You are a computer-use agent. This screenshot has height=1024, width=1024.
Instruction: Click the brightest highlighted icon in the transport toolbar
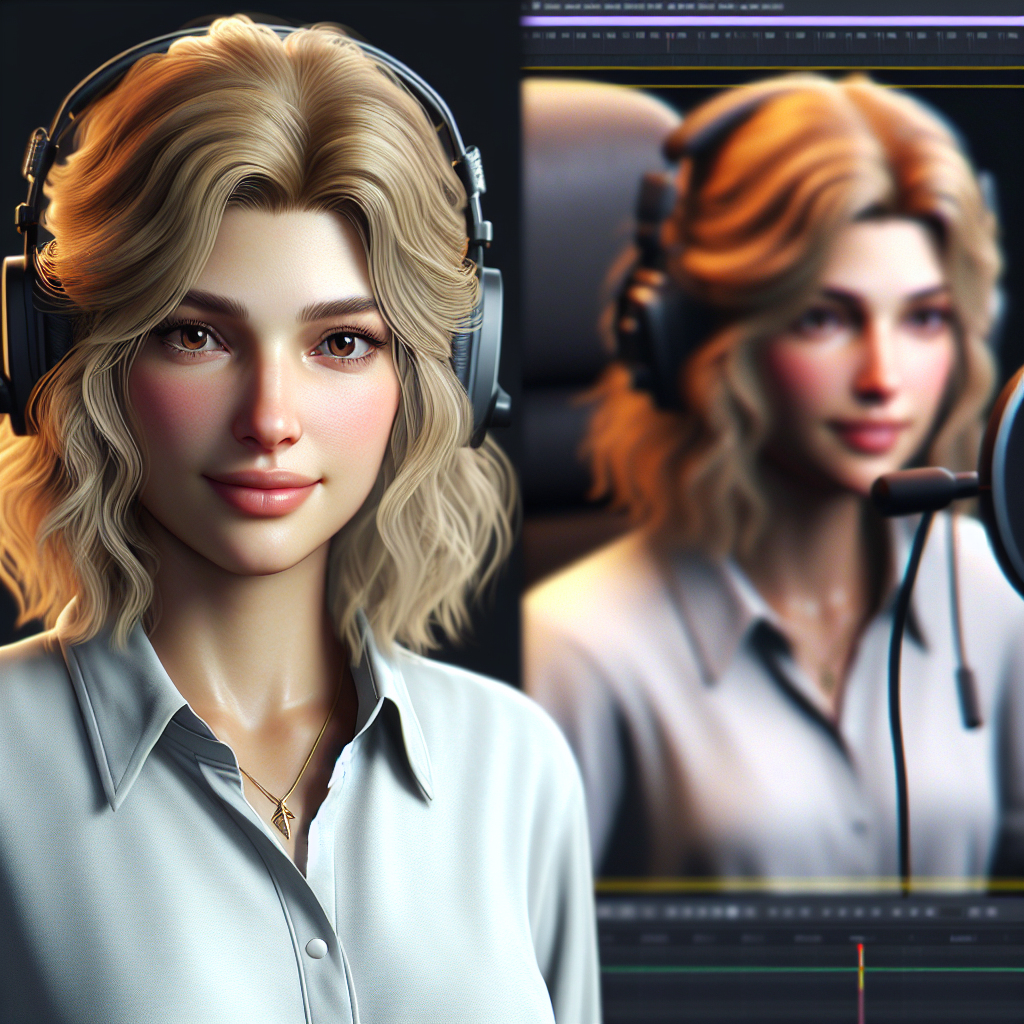pos(733,911)
